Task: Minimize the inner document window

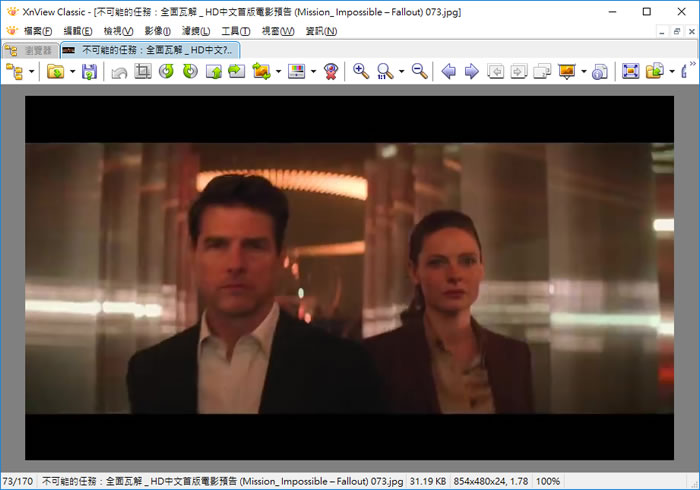Action: tap(662, 32)
